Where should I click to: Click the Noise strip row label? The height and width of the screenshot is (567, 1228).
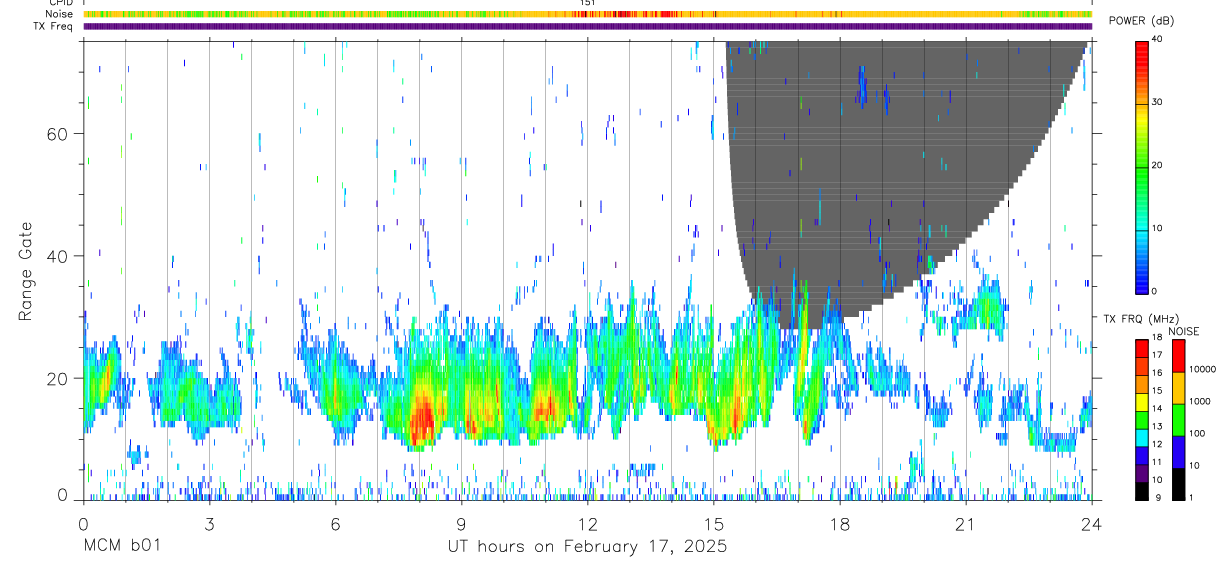pos(59,14)
